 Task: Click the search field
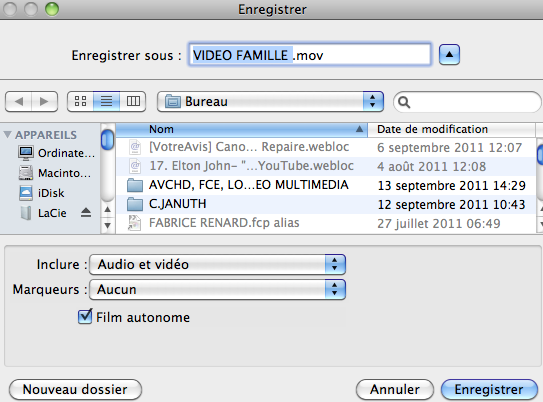[467, 102]
